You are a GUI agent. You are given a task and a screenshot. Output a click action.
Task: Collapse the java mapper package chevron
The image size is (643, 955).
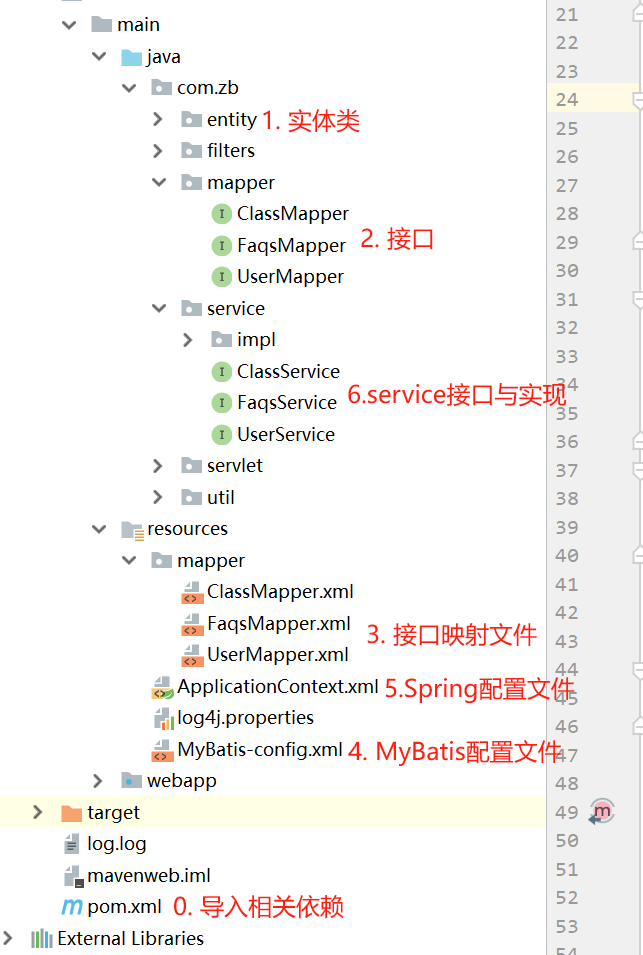point(159,182)
